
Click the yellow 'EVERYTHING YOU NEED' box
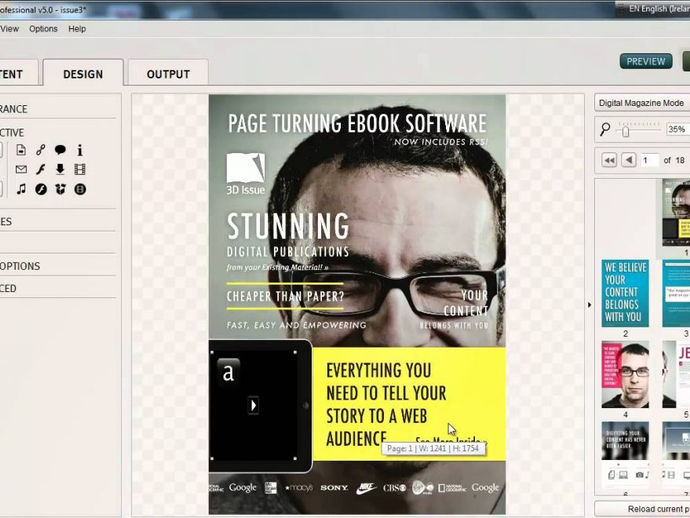point(409,404)
